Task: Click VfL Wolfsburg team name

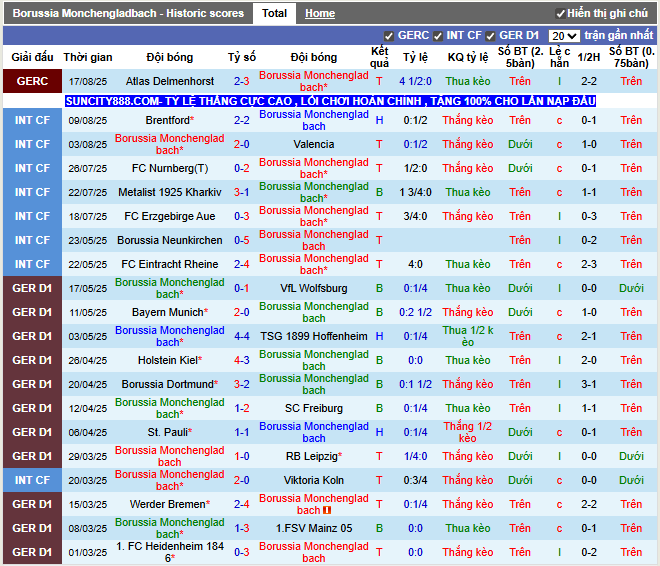Action: click(314, 288)
